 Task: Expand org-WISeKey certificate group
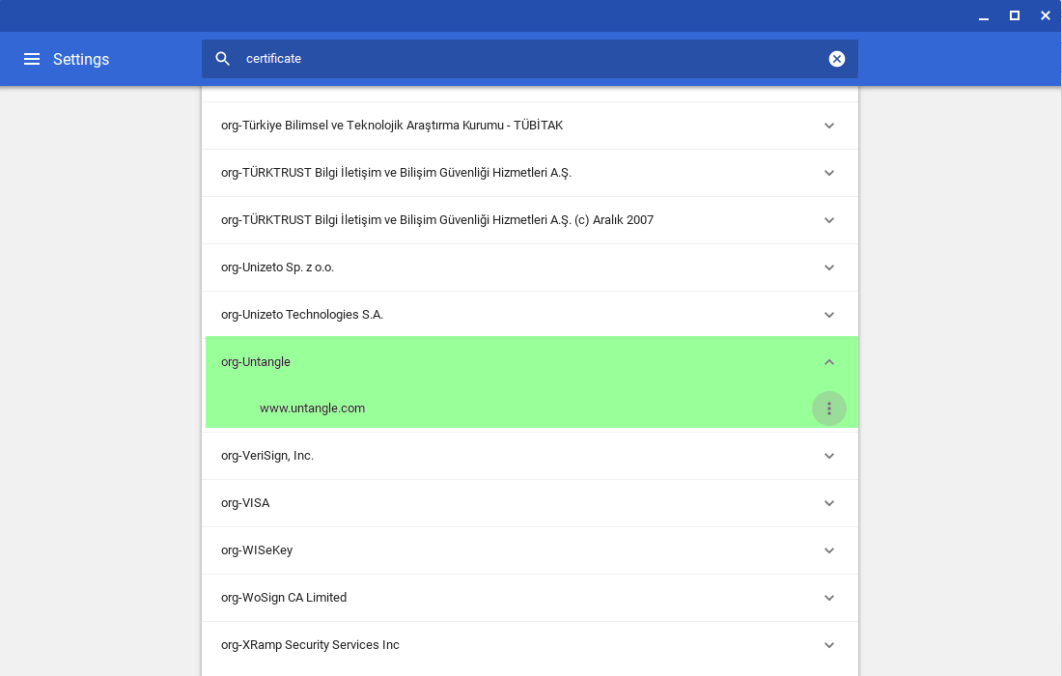tap(828, 550)
